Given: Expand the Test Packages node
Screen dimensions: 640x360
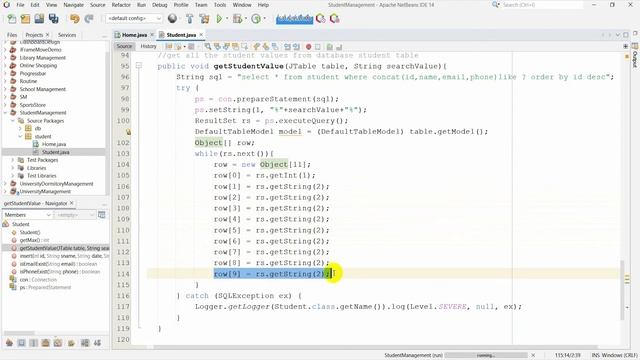Looking at the screenshot, I should point(13,160).
